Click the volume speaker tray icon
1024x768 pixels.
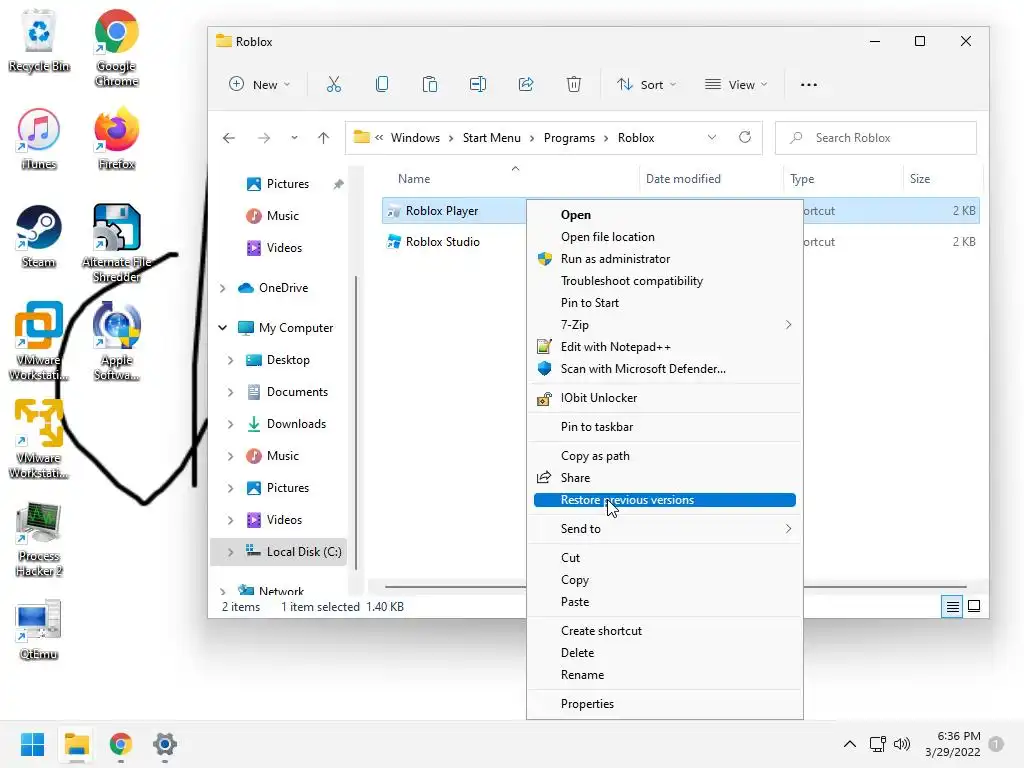902,744
